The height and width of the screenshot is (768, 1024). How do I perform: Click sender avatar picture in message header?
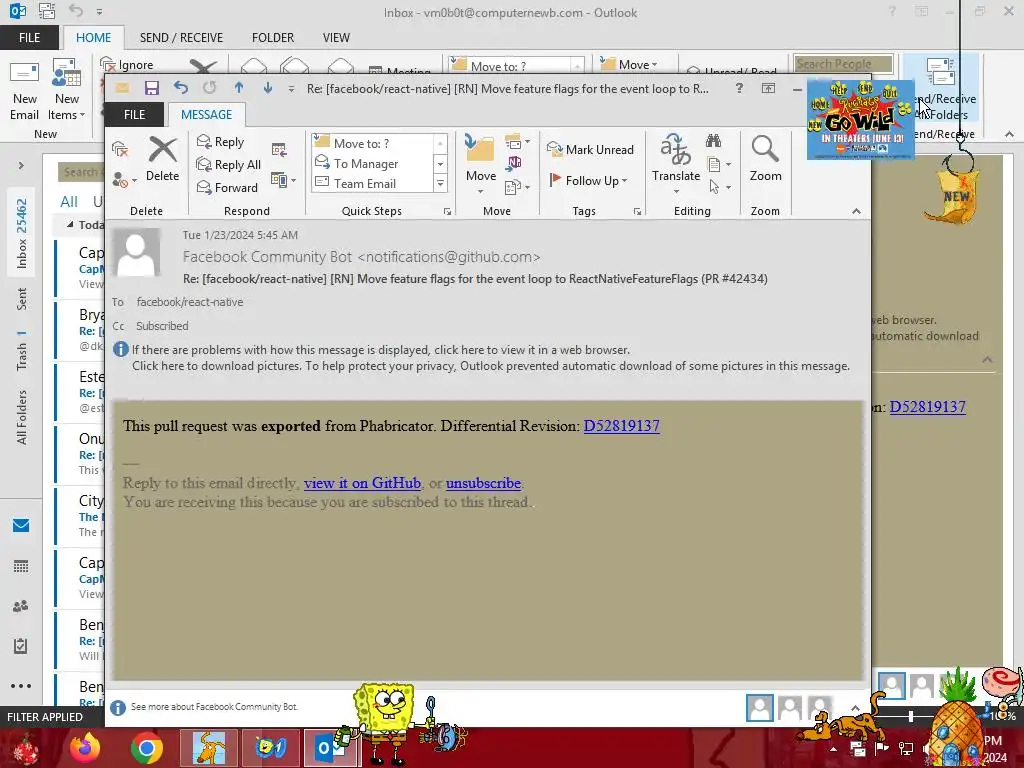(136, 253)
